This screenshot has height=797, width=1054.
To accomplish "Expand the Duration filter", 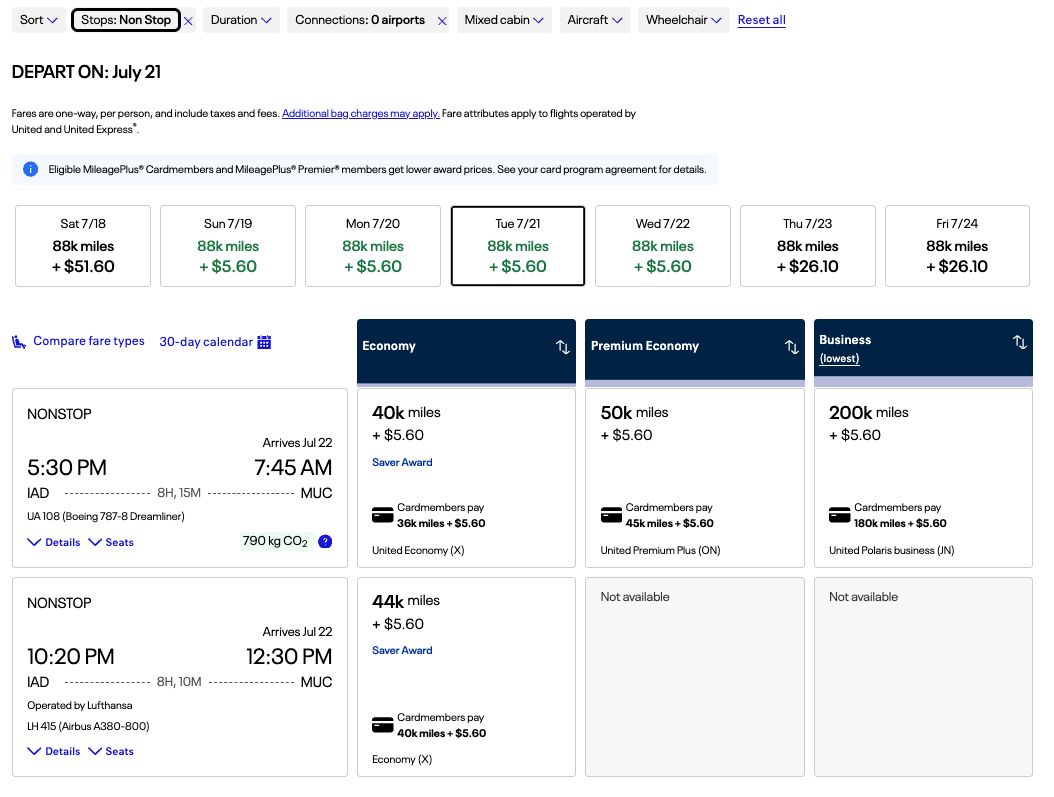I will point(241,20).
